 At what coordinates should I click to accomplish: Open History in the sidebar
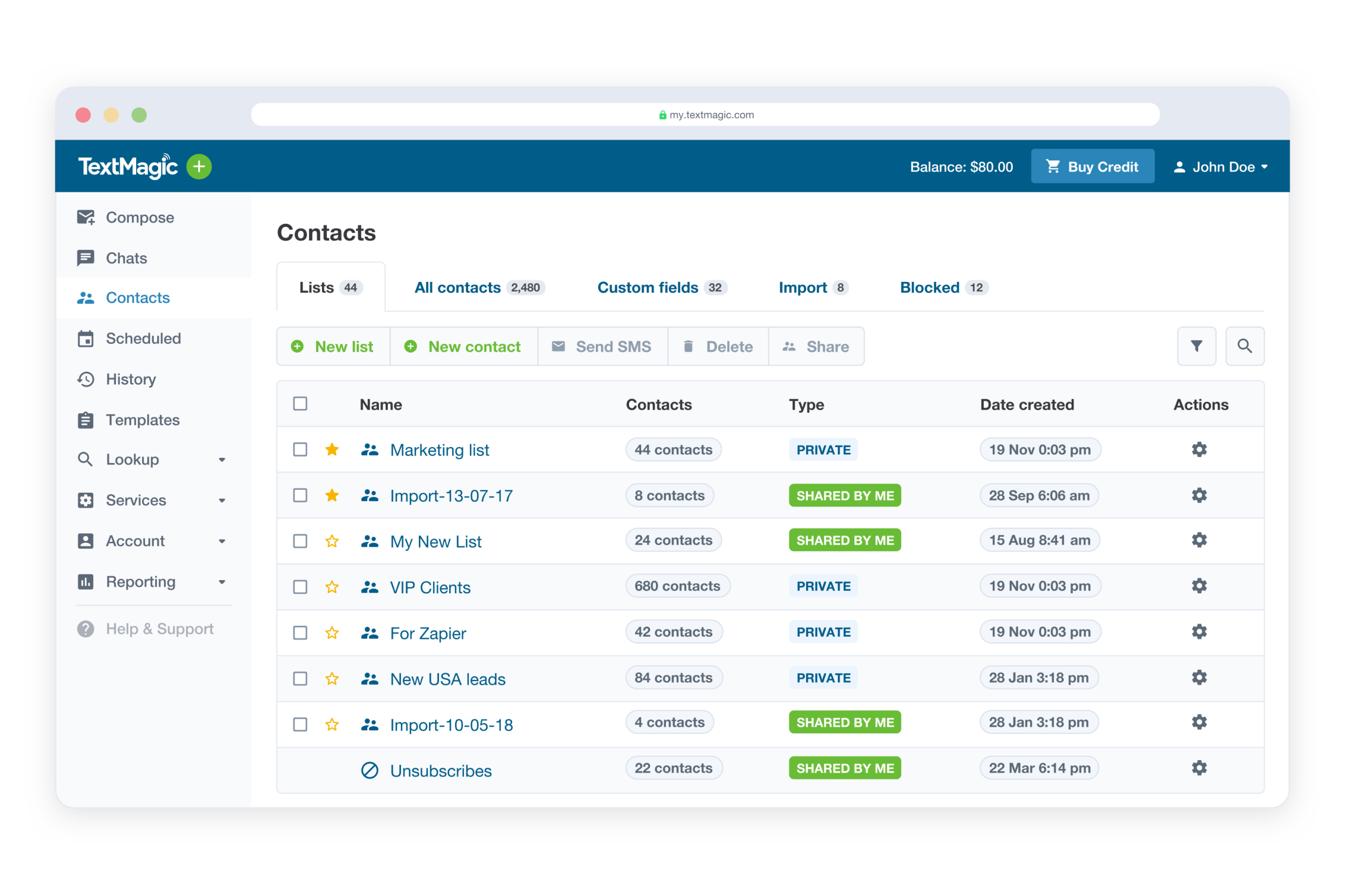(x=131, y=379)
